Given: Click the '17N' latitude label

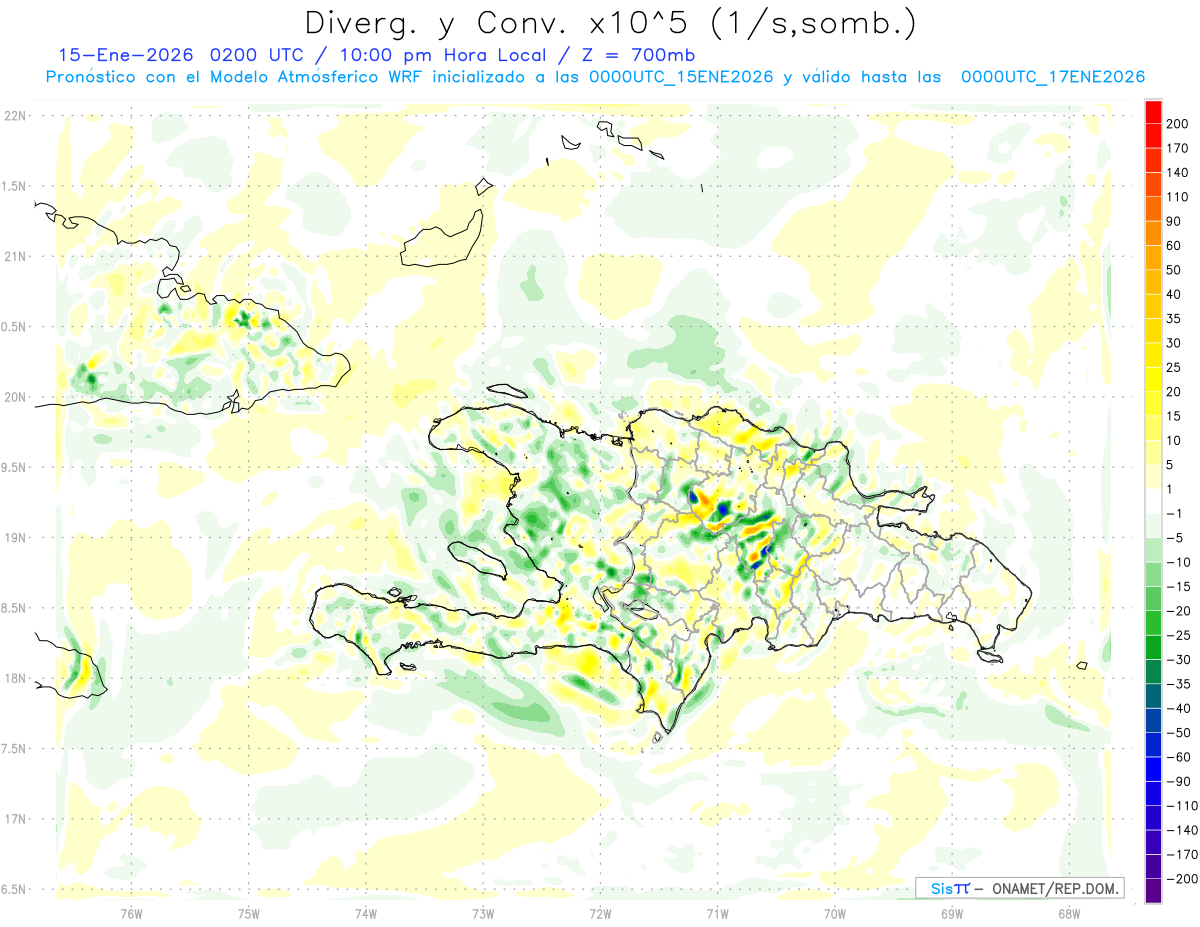Looking at the screenshot, I should click(16, 819).
